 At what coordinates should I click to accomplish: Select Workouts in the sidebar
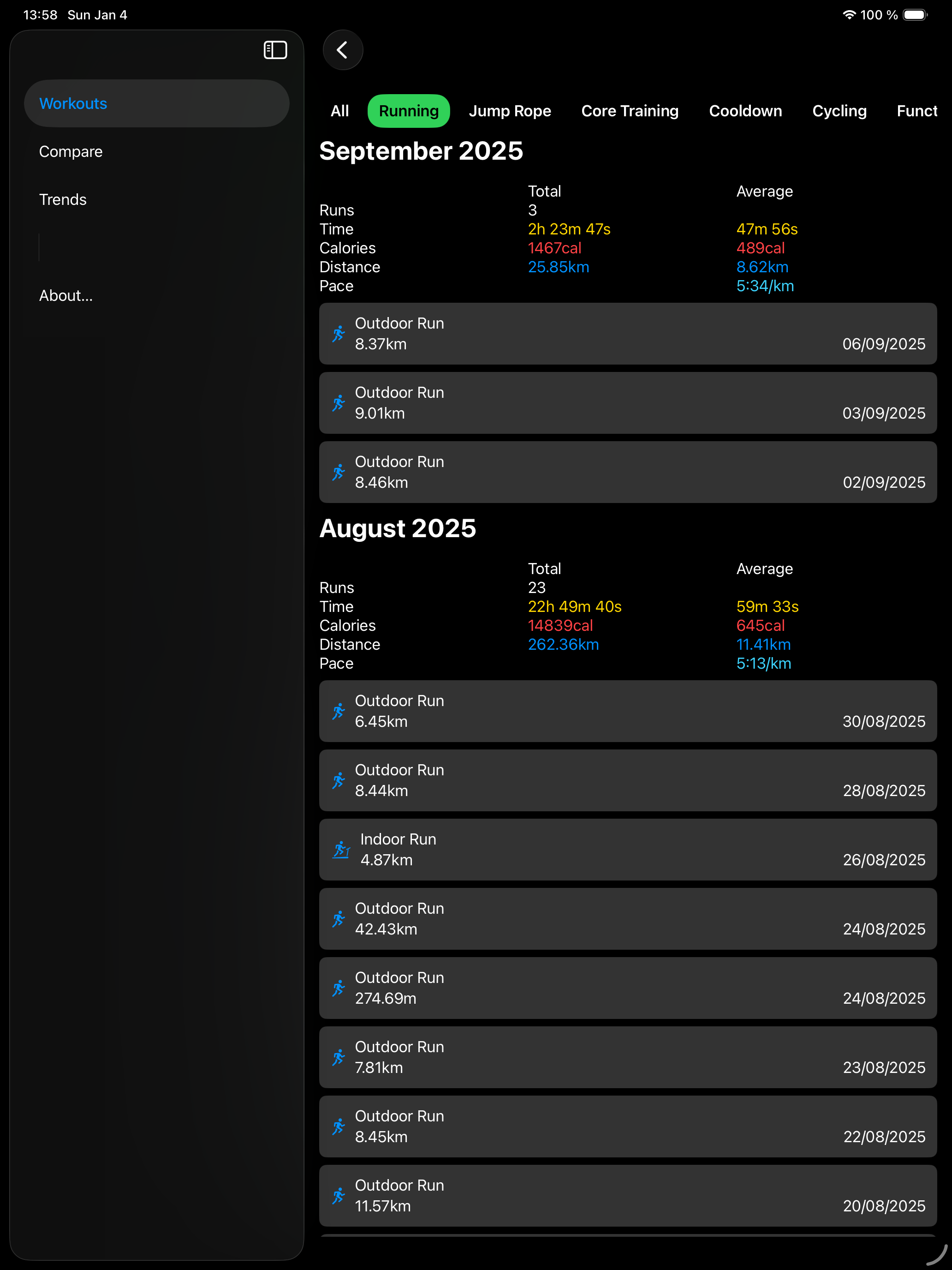click(73, 103)
